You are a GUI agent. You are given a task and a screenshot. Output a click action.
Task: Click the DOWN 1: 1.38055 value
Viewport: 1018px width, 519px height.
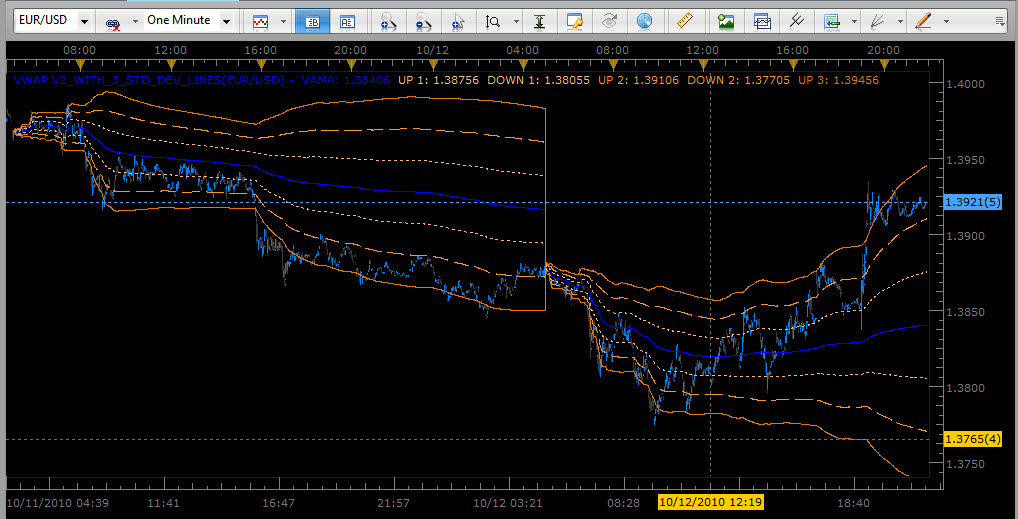539,81
